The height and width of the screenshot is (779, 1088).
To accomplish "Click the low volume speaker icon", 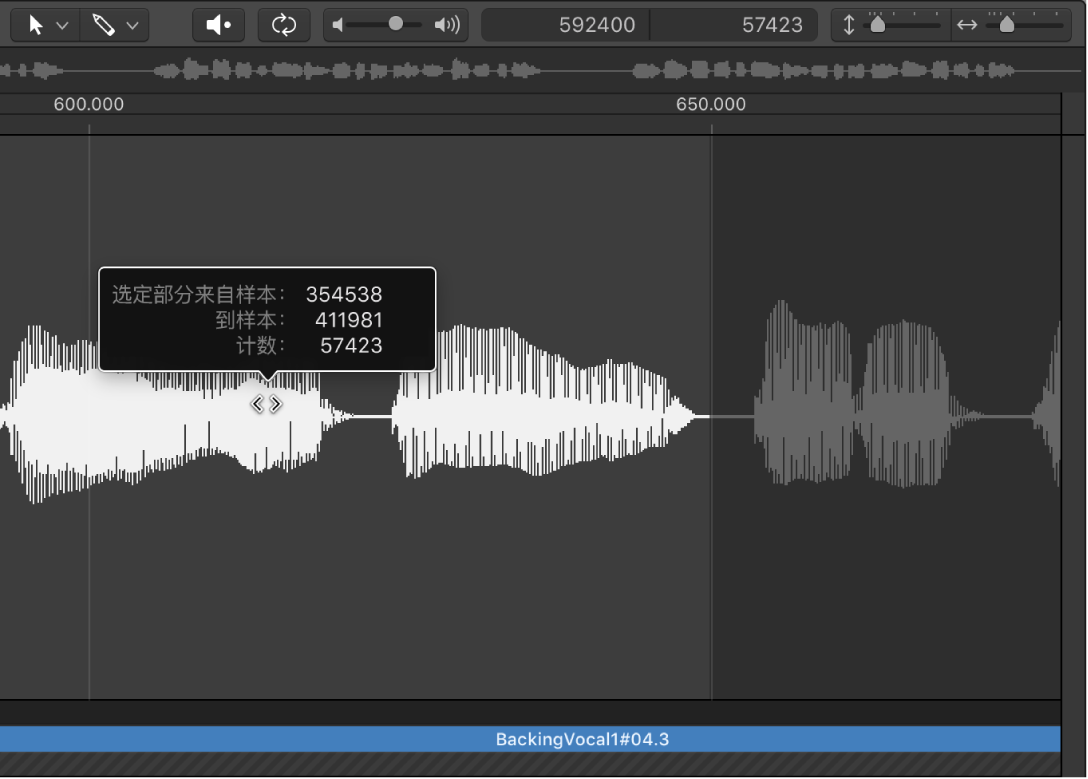I will coord(338,25).
